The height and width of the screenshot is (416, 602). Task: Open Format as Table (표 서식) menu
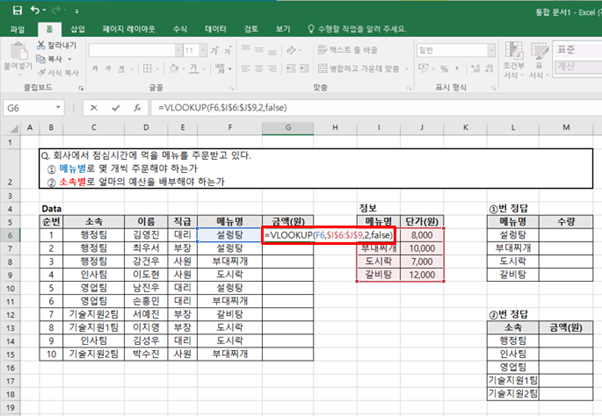[x=539, y=60]
